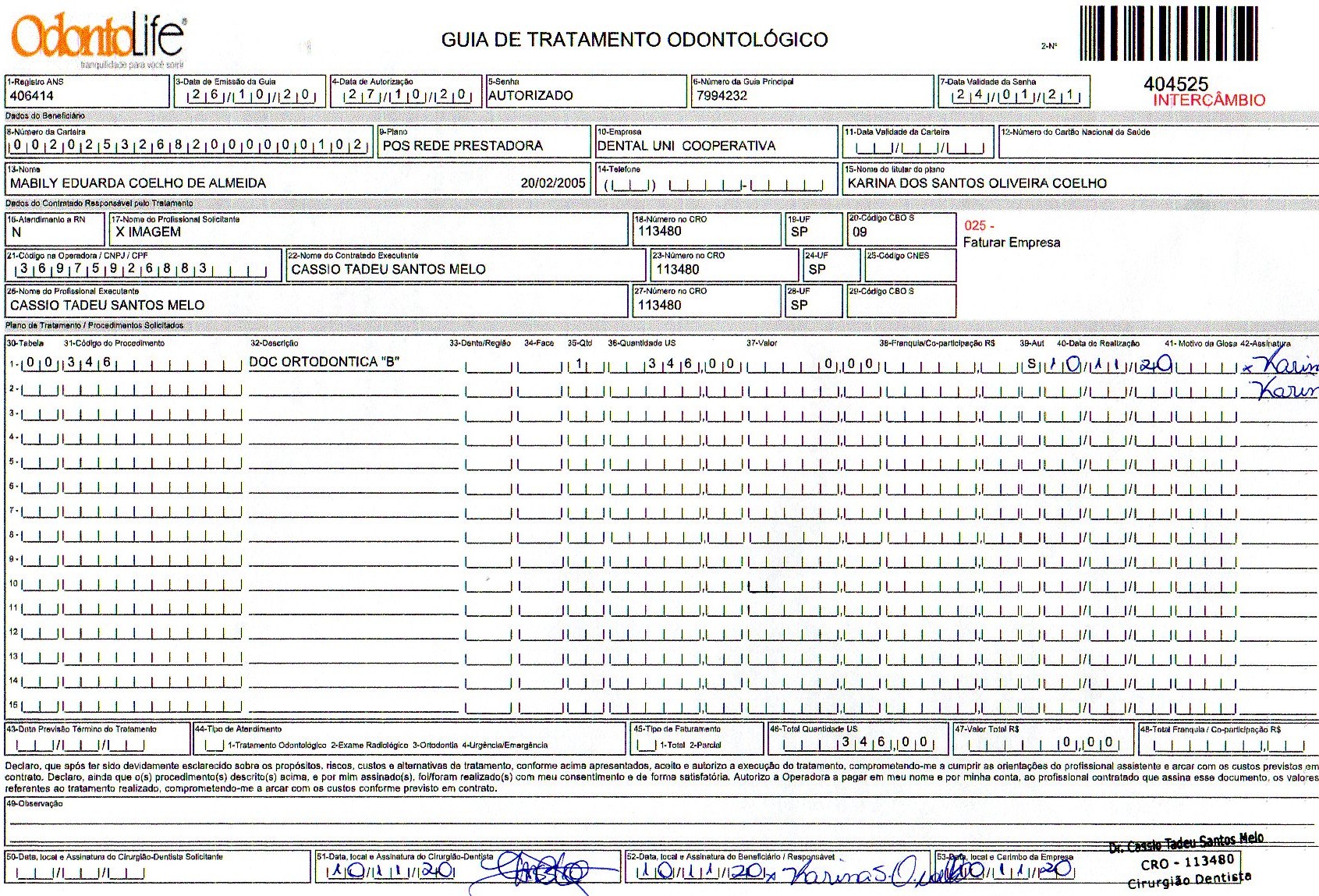
Task: Select the handwritten date in field 51
Action: click(x=391, y=869)
